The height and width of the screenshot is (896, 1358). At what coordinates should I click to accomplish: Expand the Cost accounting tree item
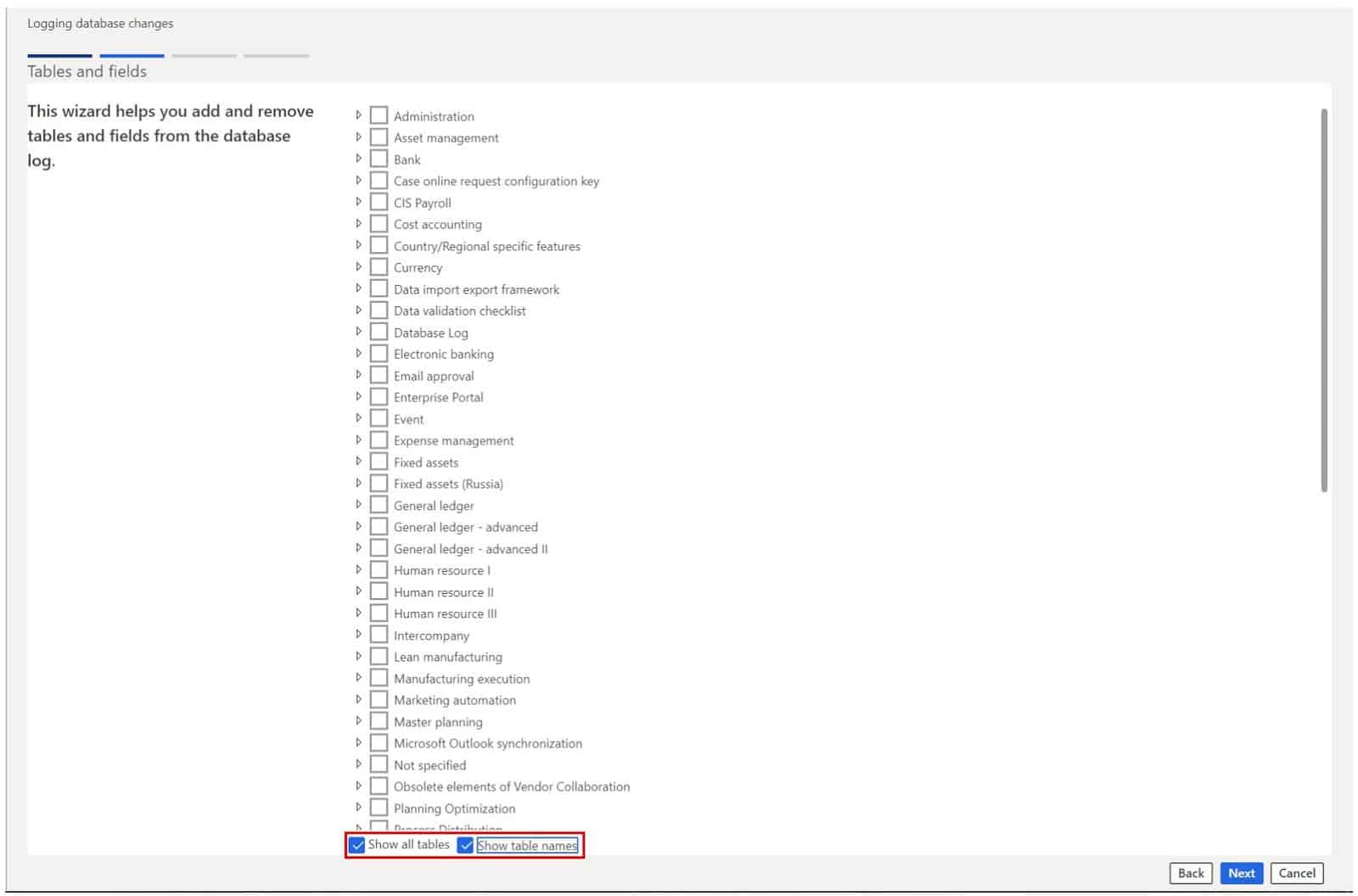coord(360,223)
